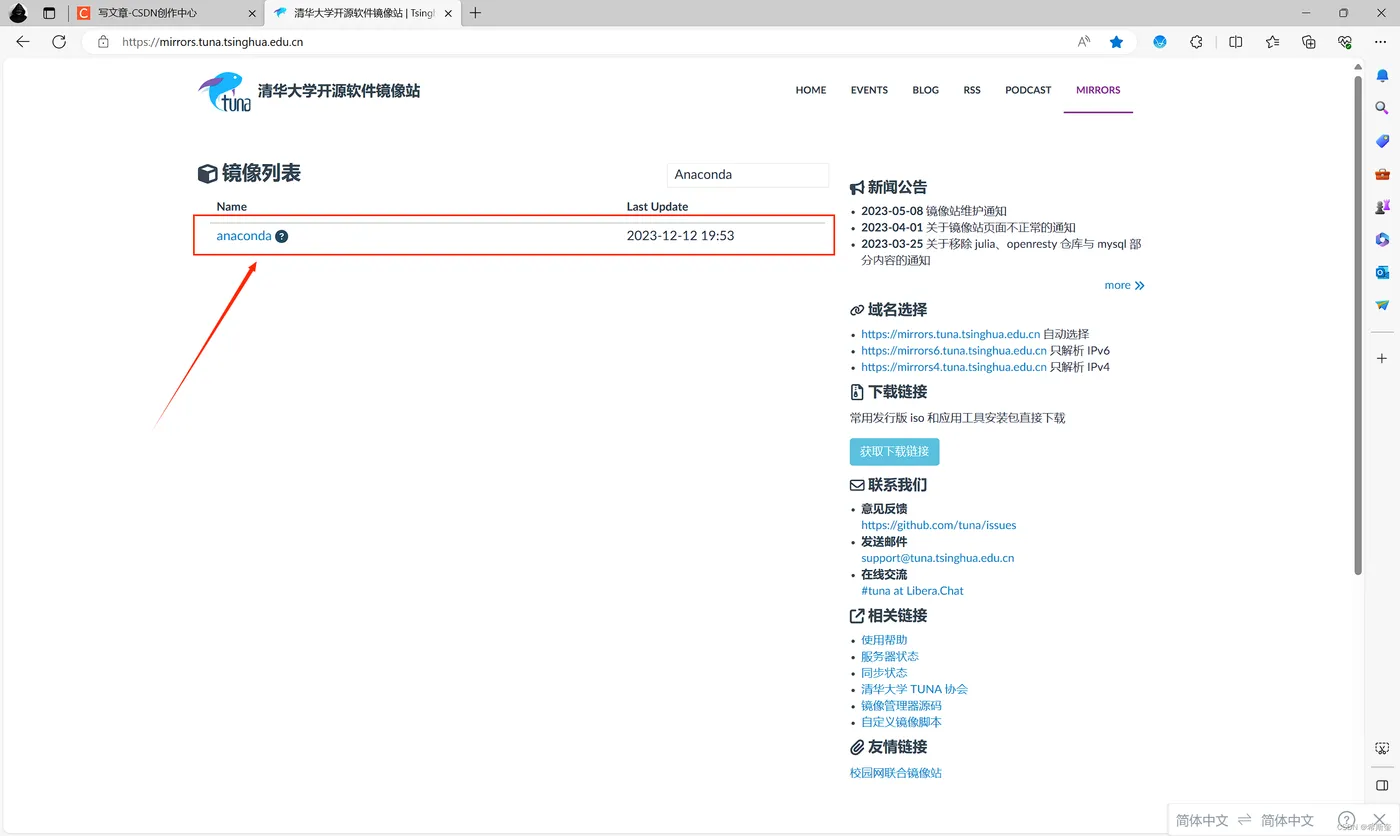Go back to the previous page

point(23,42)
